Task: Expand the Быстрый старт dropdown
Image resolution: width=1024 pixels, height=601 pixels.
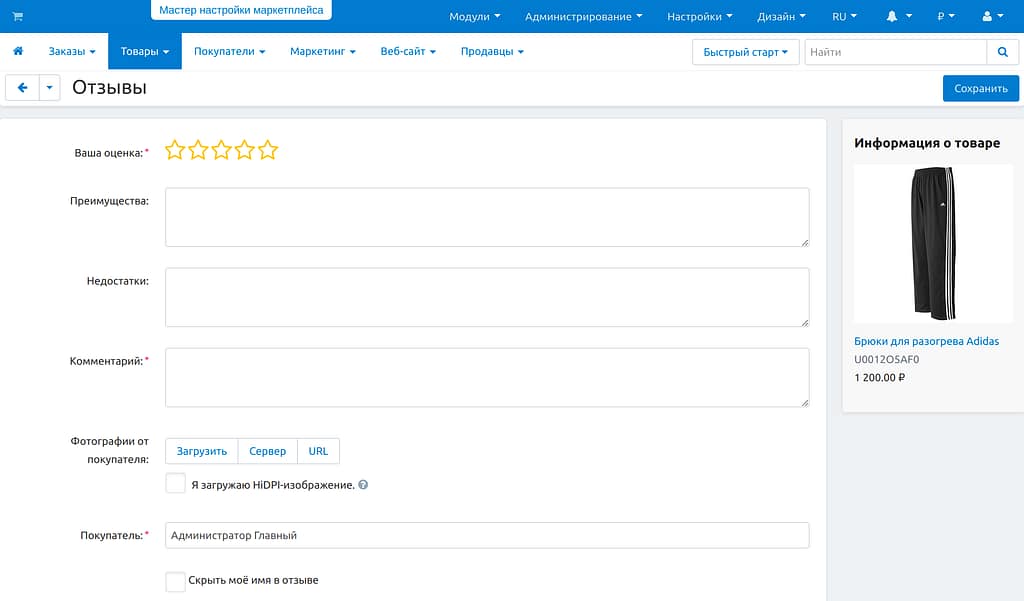Action: point(745,52)
